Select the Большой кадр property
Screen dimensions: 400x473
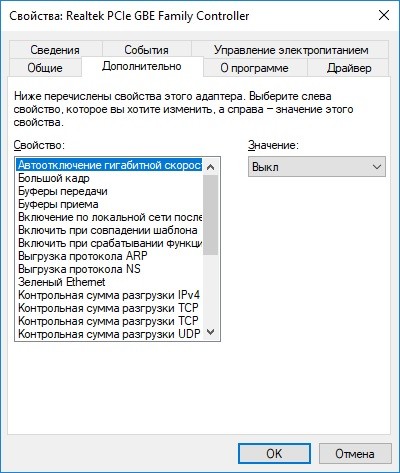pyautogui.click(x=109, y=178)
